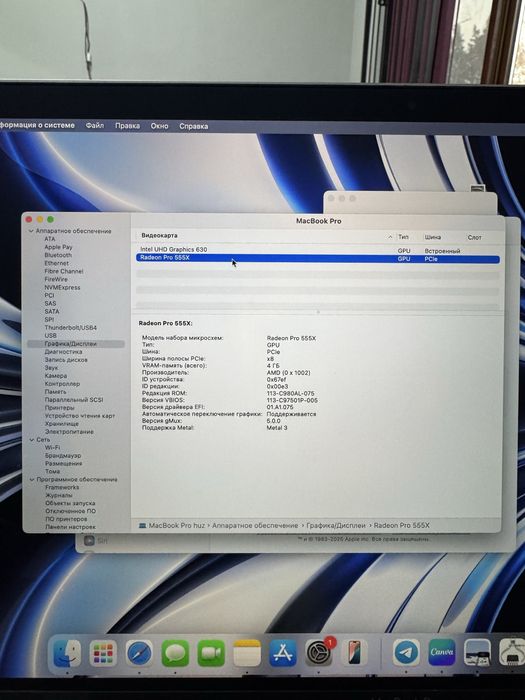
Task: Select Thunderbolt/USB4 in the sidebar
Action: 71,327
